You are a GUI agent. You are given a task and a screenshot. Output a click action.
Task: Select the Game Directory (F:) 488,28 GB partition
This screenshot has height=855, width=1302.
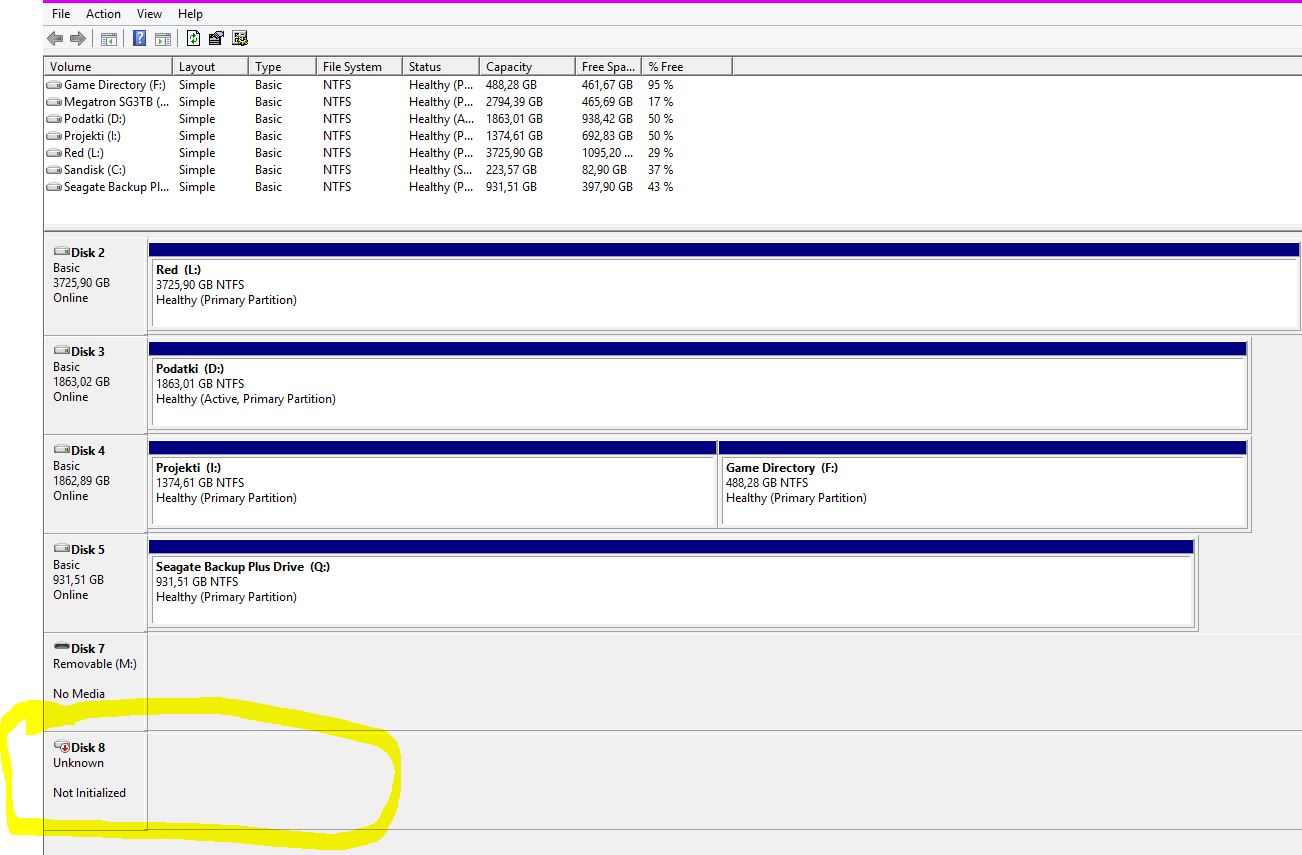pos(983,483)
